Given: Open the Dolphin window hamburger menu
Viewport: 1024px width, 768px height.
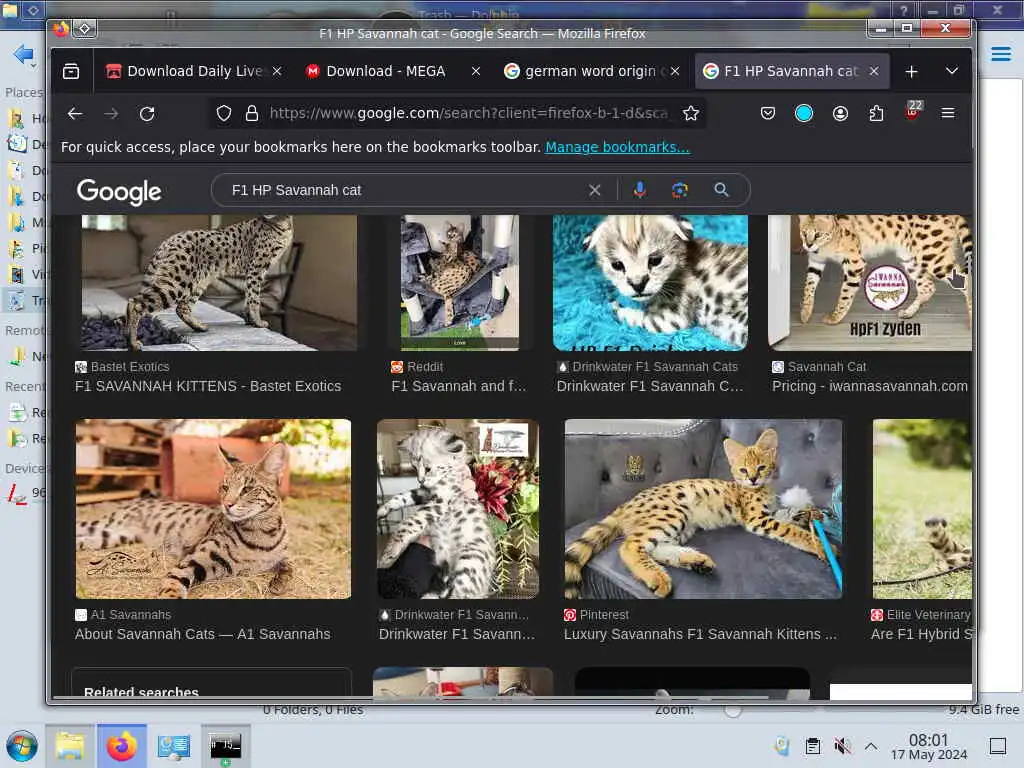Looking at the screenshot, I should pyautogui.click(x=1000, y=54).
